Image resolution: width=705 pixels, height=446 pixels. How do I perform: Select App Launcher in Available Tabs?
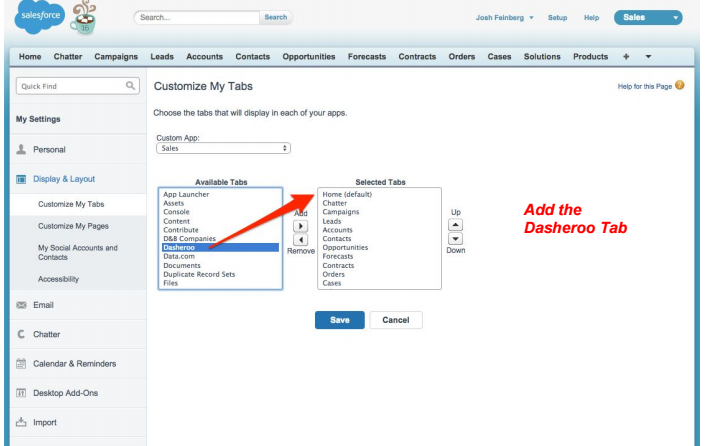tap(186, 195)
